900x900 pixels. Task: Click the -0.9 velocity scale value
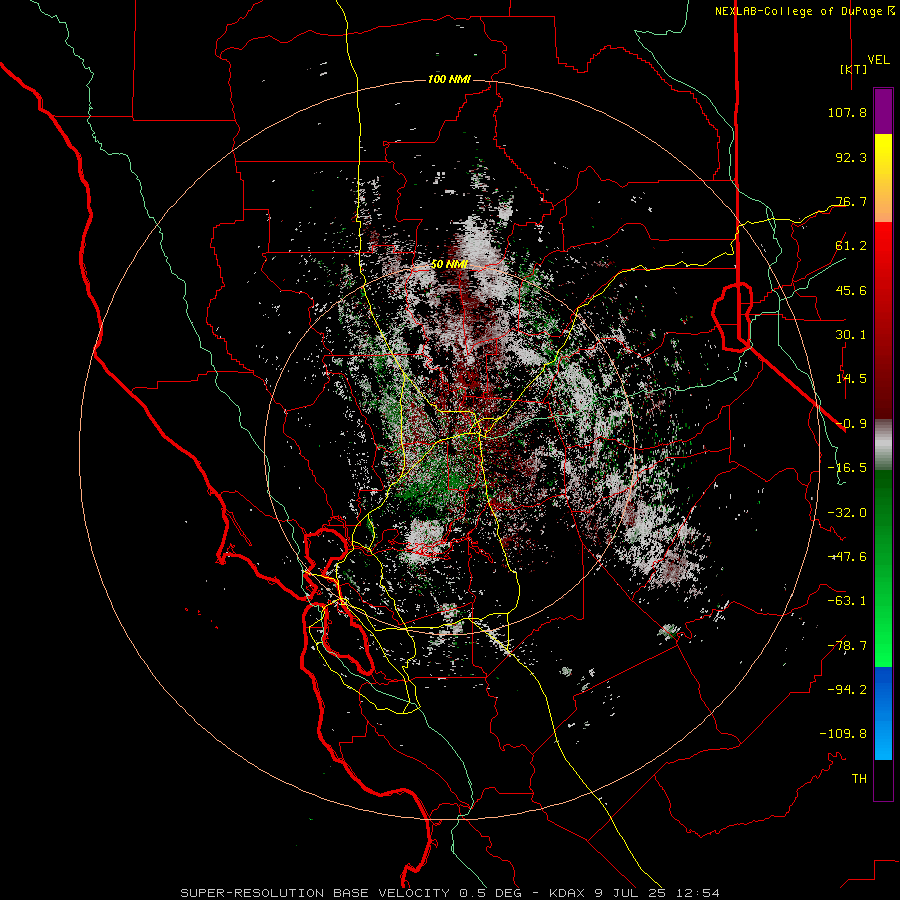point(851,424)
